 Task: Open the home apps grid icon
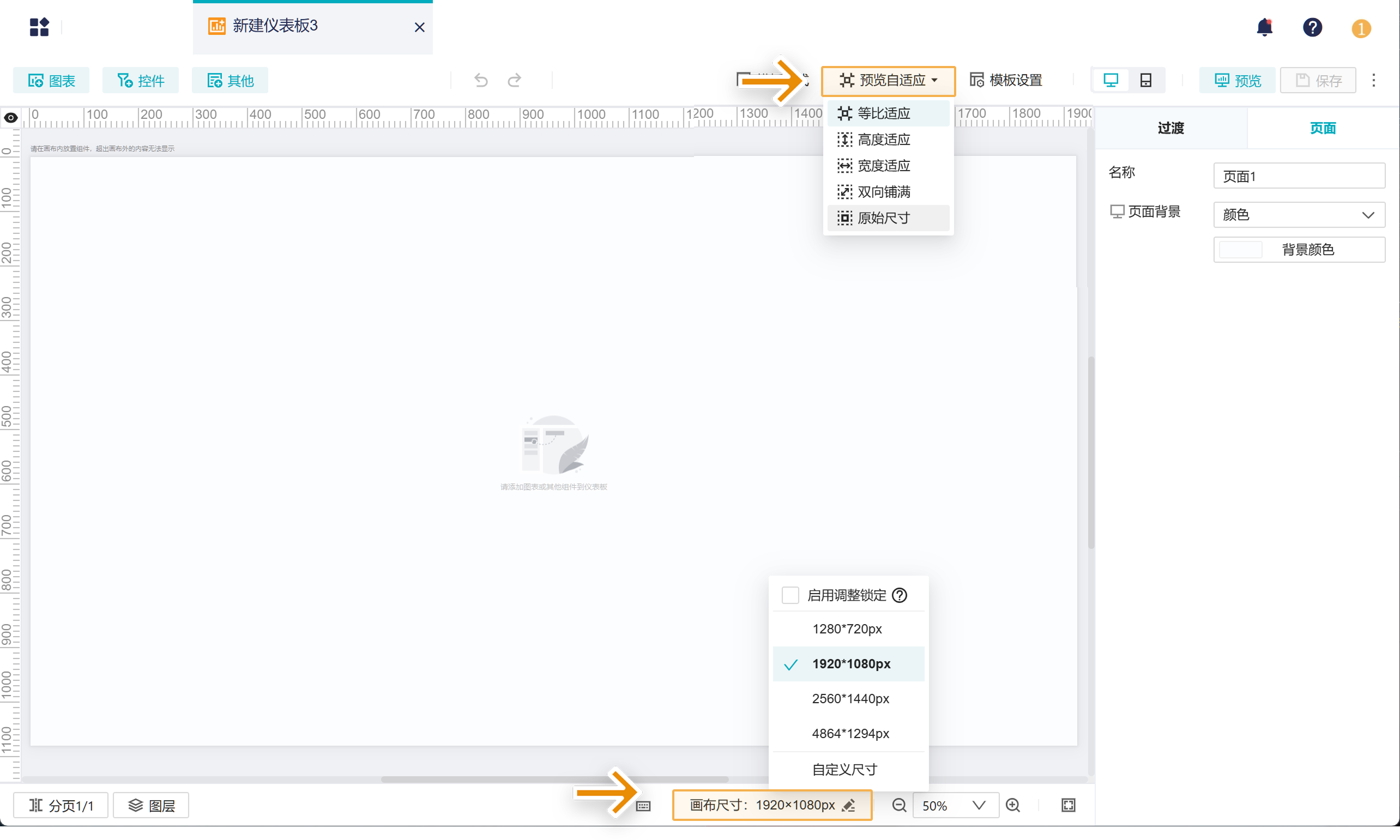(x=39, y=27)
